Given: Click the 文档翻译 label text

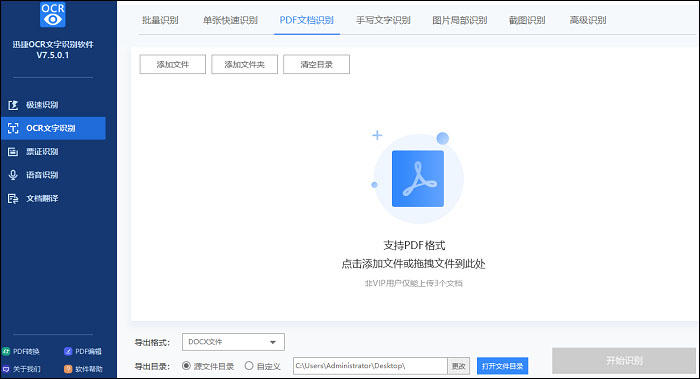Looking at the screenshot, I should (42, 198).
